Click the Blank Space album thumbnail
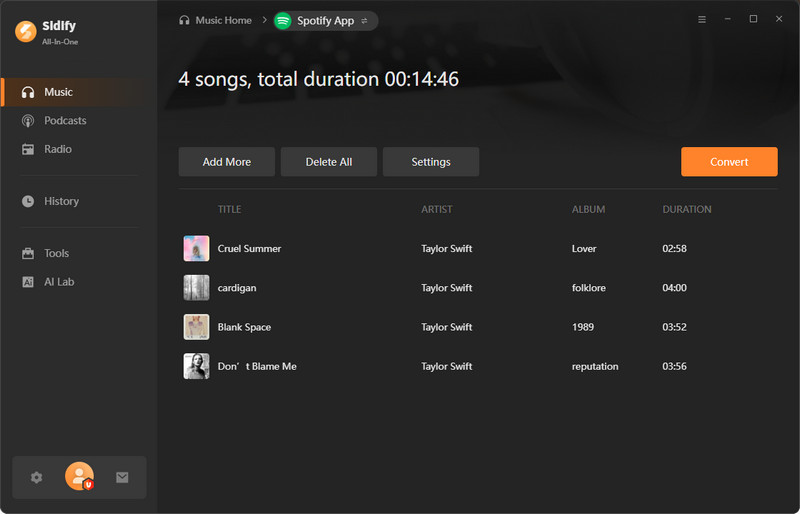800x514 pixels. coord(196,327)
